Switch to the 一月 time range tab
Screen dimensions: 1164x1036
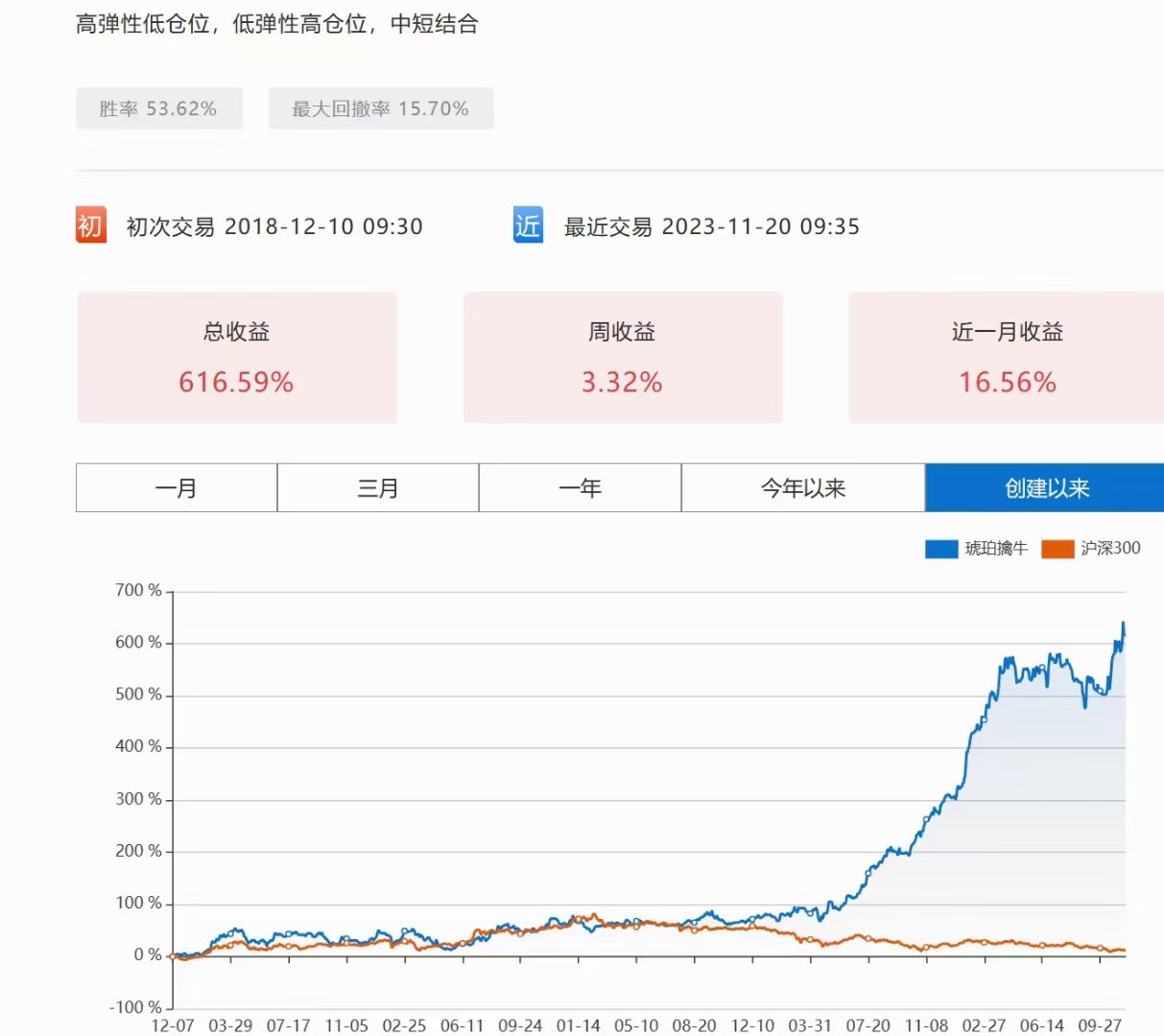(x=177, y=488)
